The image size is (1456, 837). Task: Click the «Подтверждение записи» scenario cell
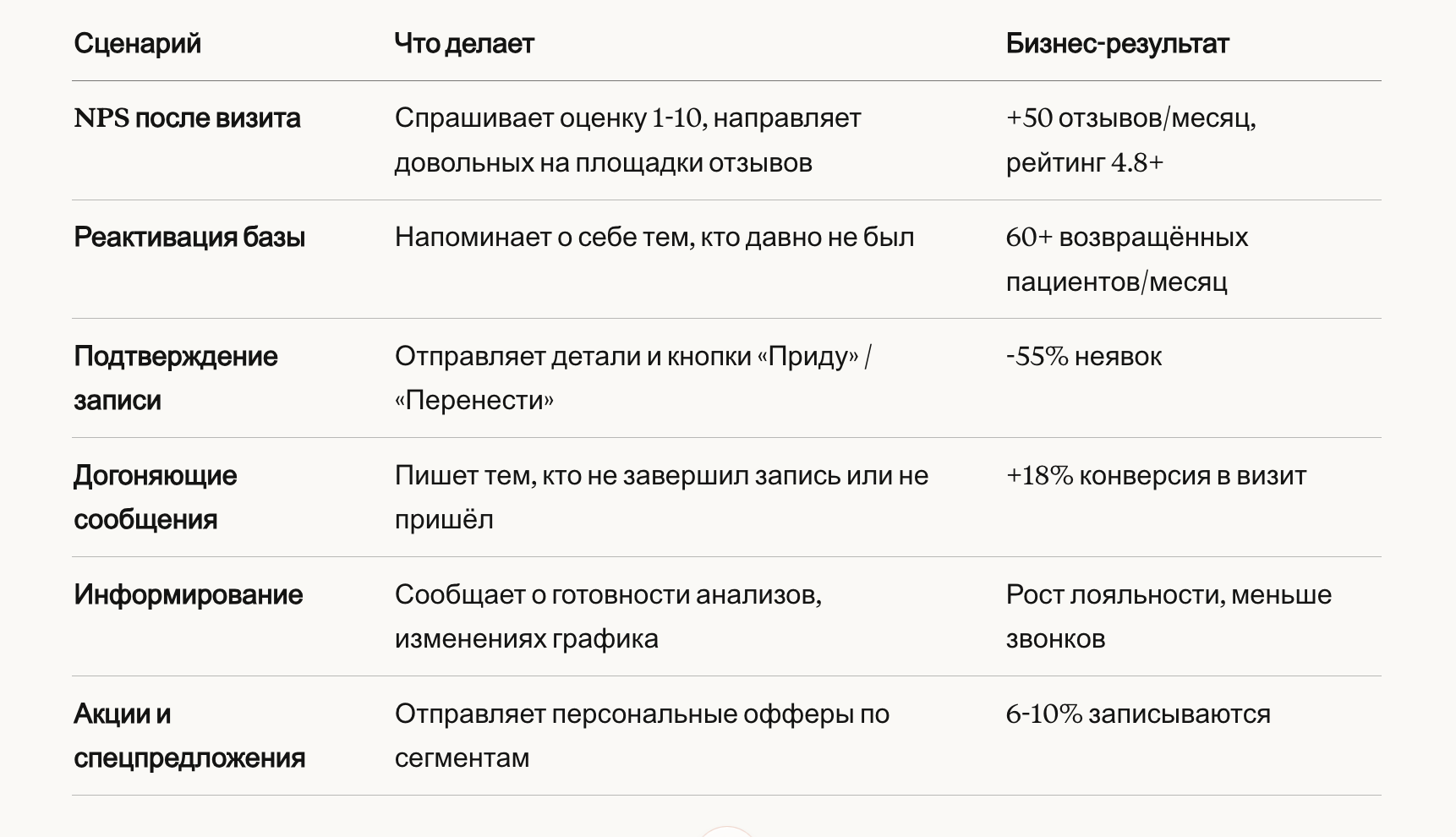click(175, 378)
